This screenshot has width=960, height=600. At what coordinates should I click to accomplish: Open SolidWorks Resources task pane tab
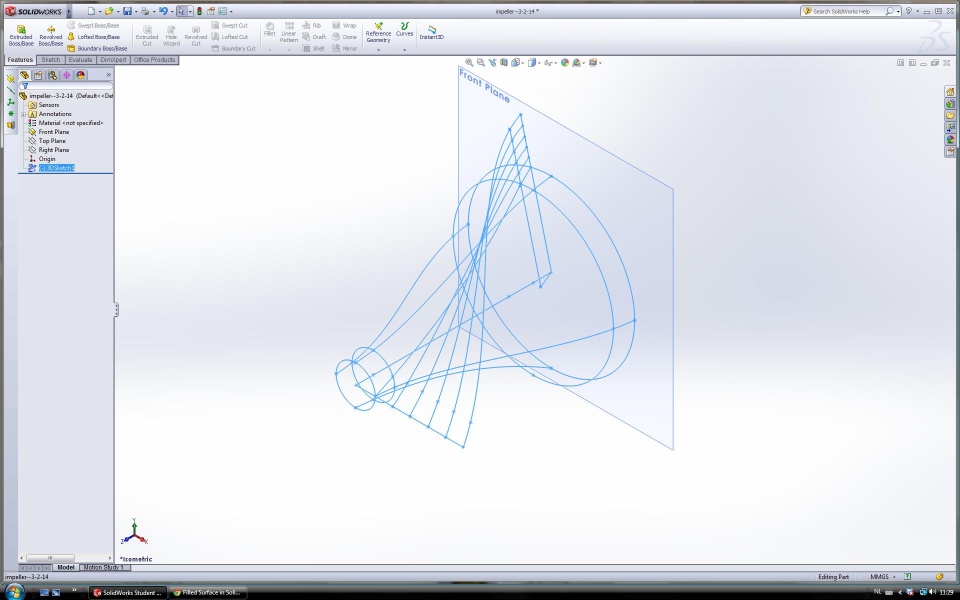950,92
